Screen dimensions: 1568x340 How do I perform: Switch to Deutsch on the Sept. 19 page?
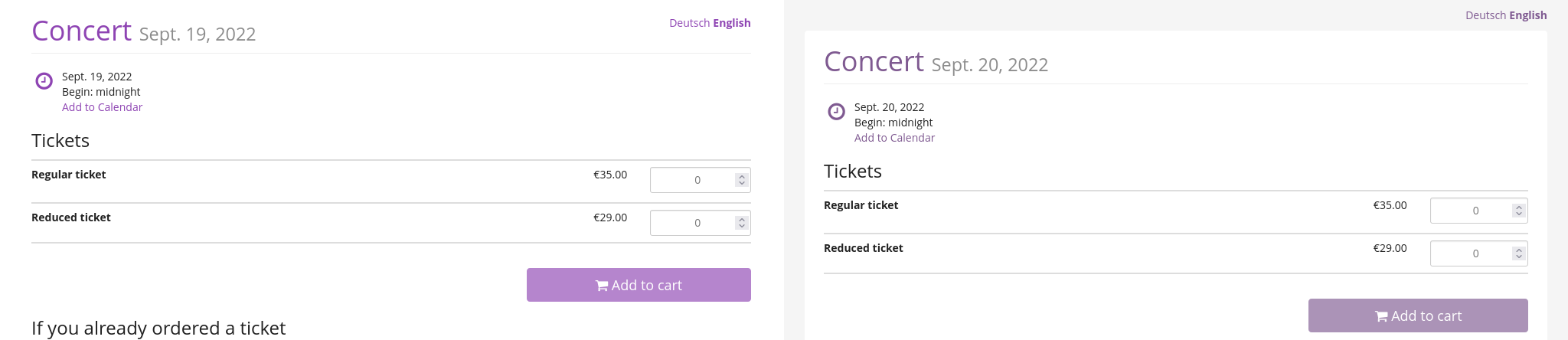[x=689, y=23]
